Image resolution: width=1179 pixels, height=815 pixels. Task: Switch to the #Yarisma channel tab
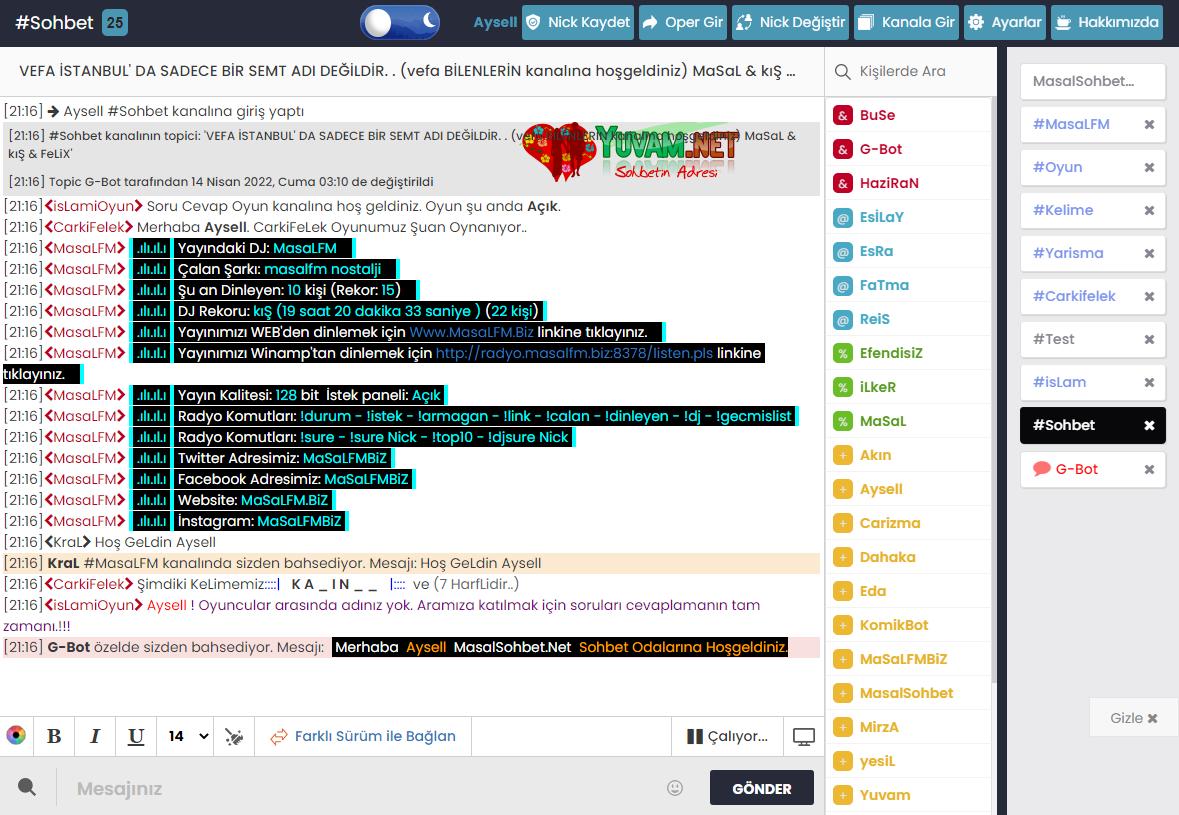(x=1068, y=253)
